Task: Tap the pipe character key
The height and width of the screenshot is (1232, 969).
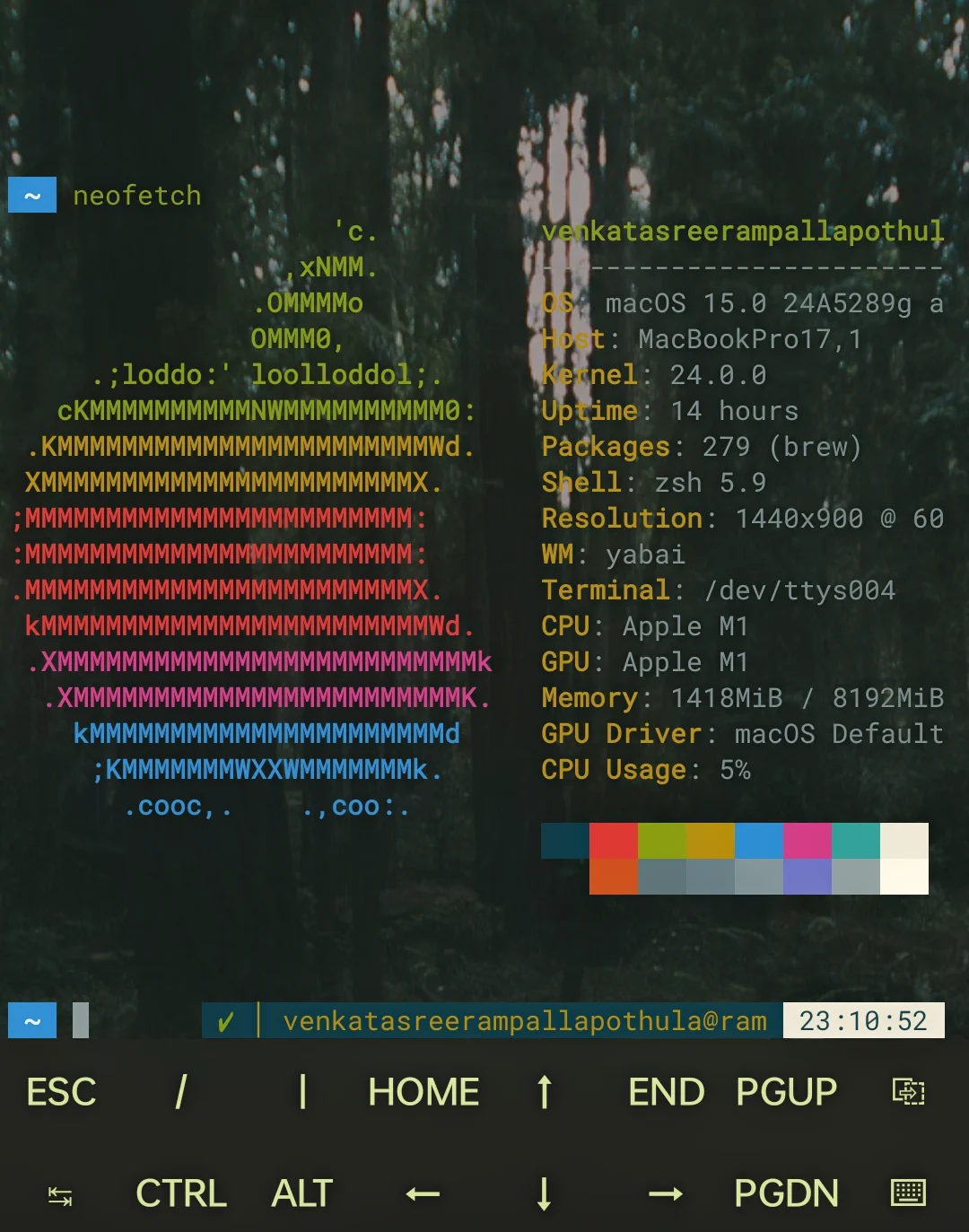Action: pyautogui.click(x=302, y=1091)
